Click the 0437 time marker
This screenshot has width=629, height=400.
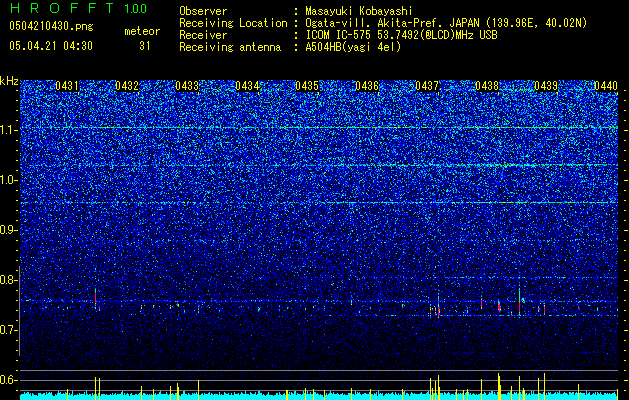tap(427, 86)
